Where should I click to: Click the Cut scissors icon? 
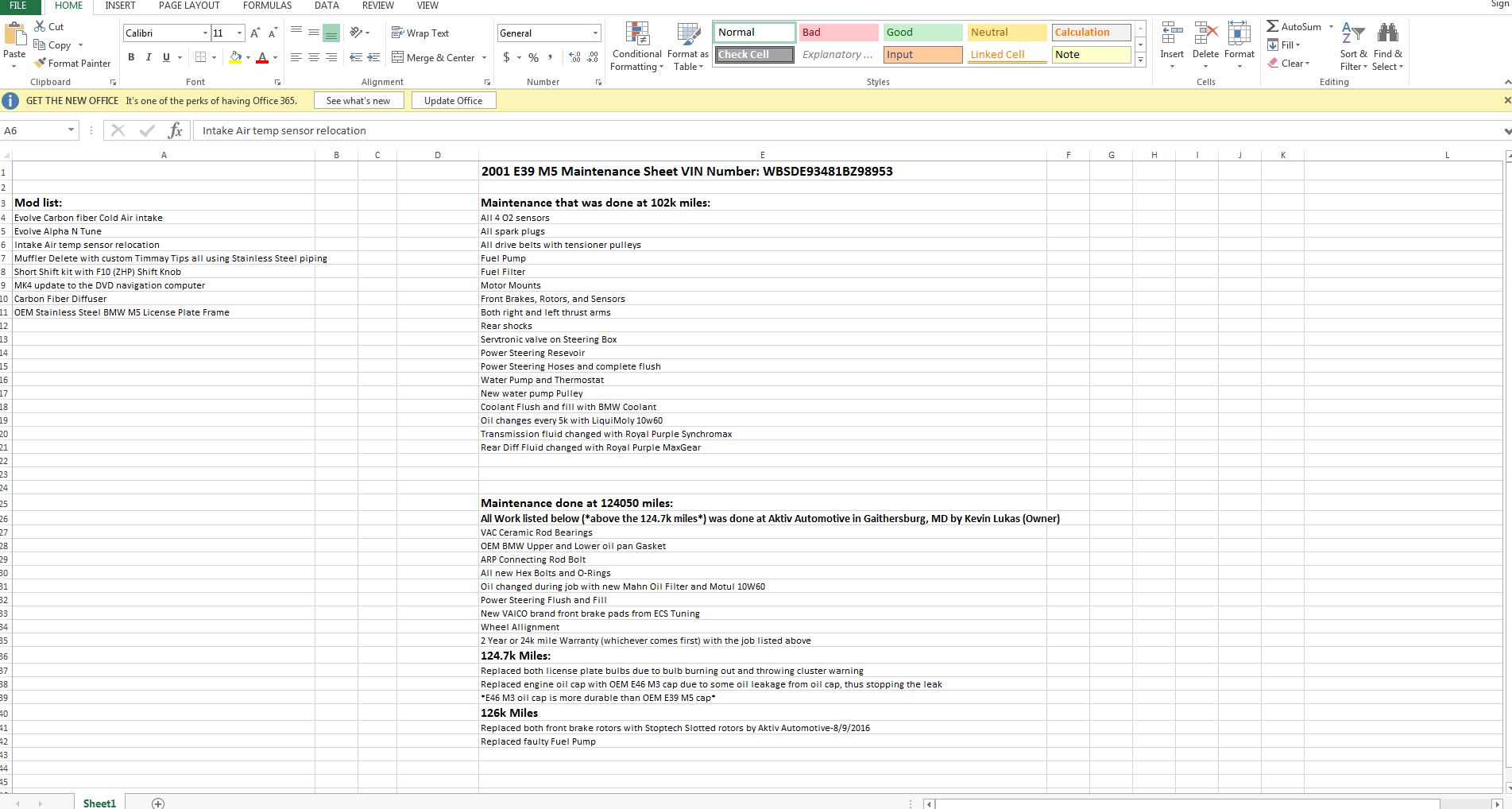coord(40,26)
